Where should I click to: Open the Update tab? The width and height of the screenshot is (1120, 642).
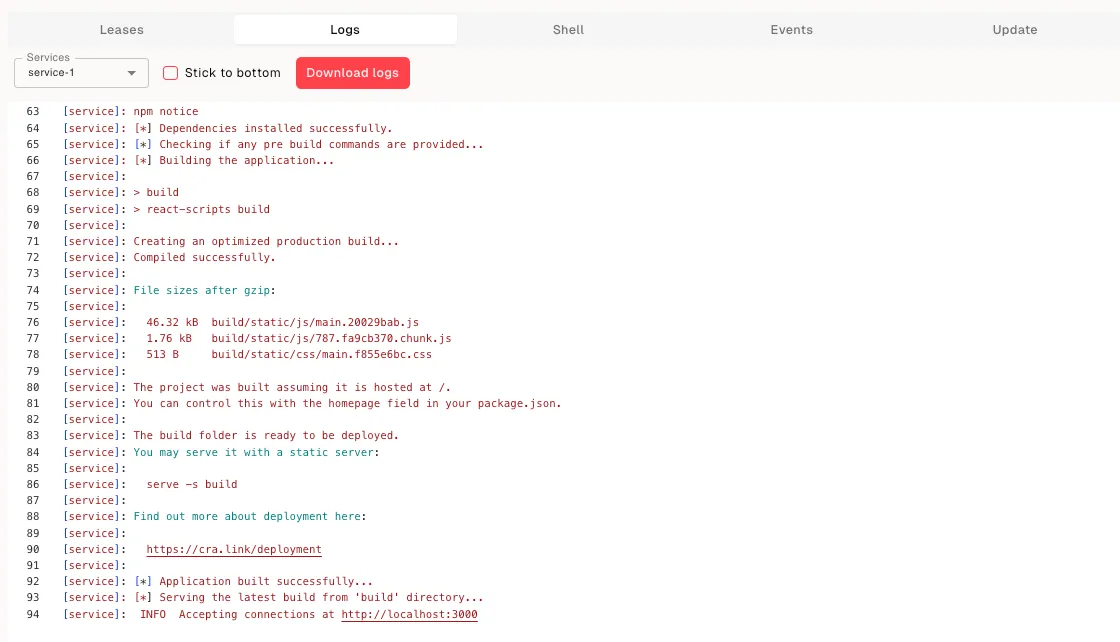[1014, 30]
